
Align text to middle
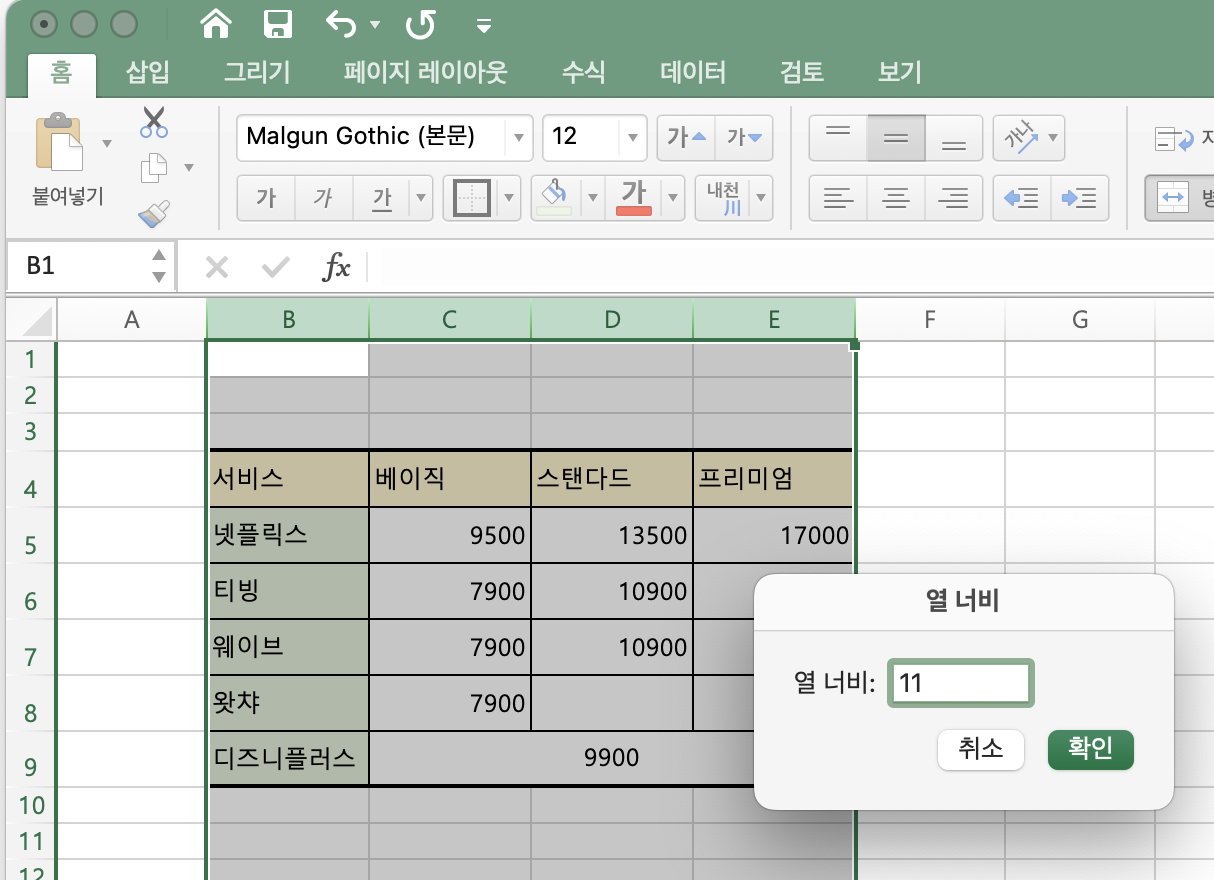896,137
